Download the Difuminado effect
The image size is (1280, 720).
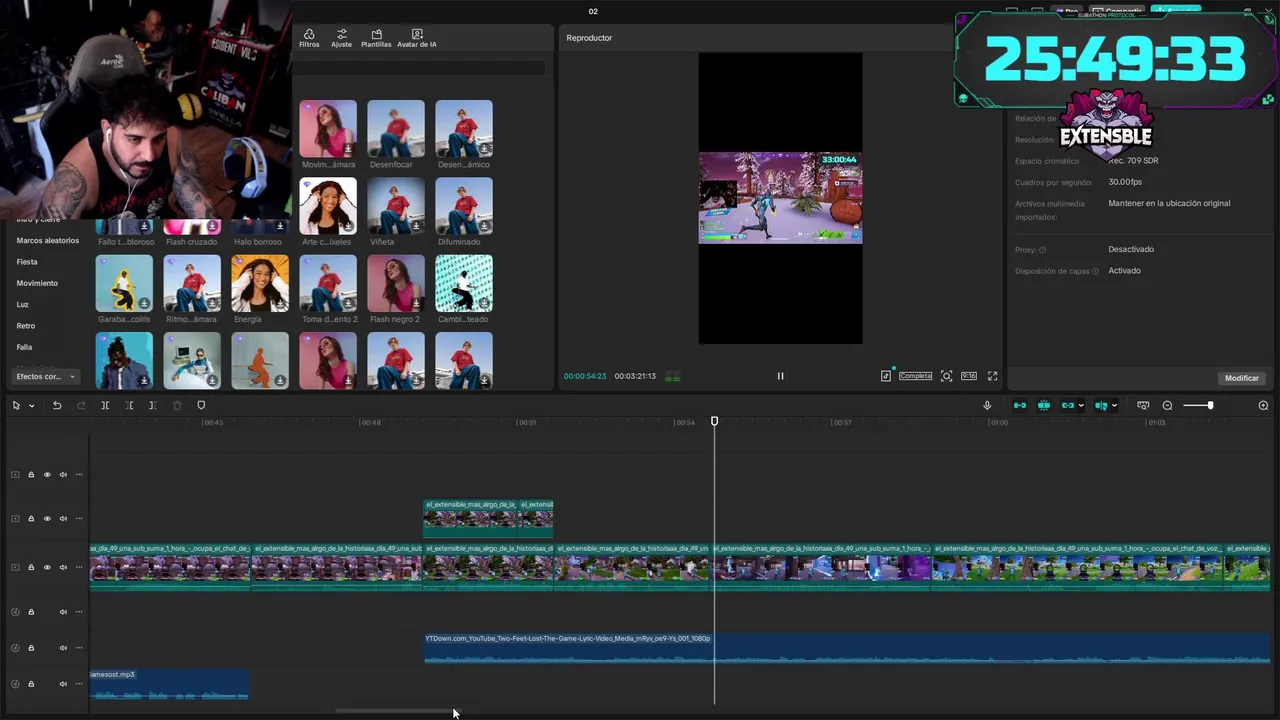[485, 227]
